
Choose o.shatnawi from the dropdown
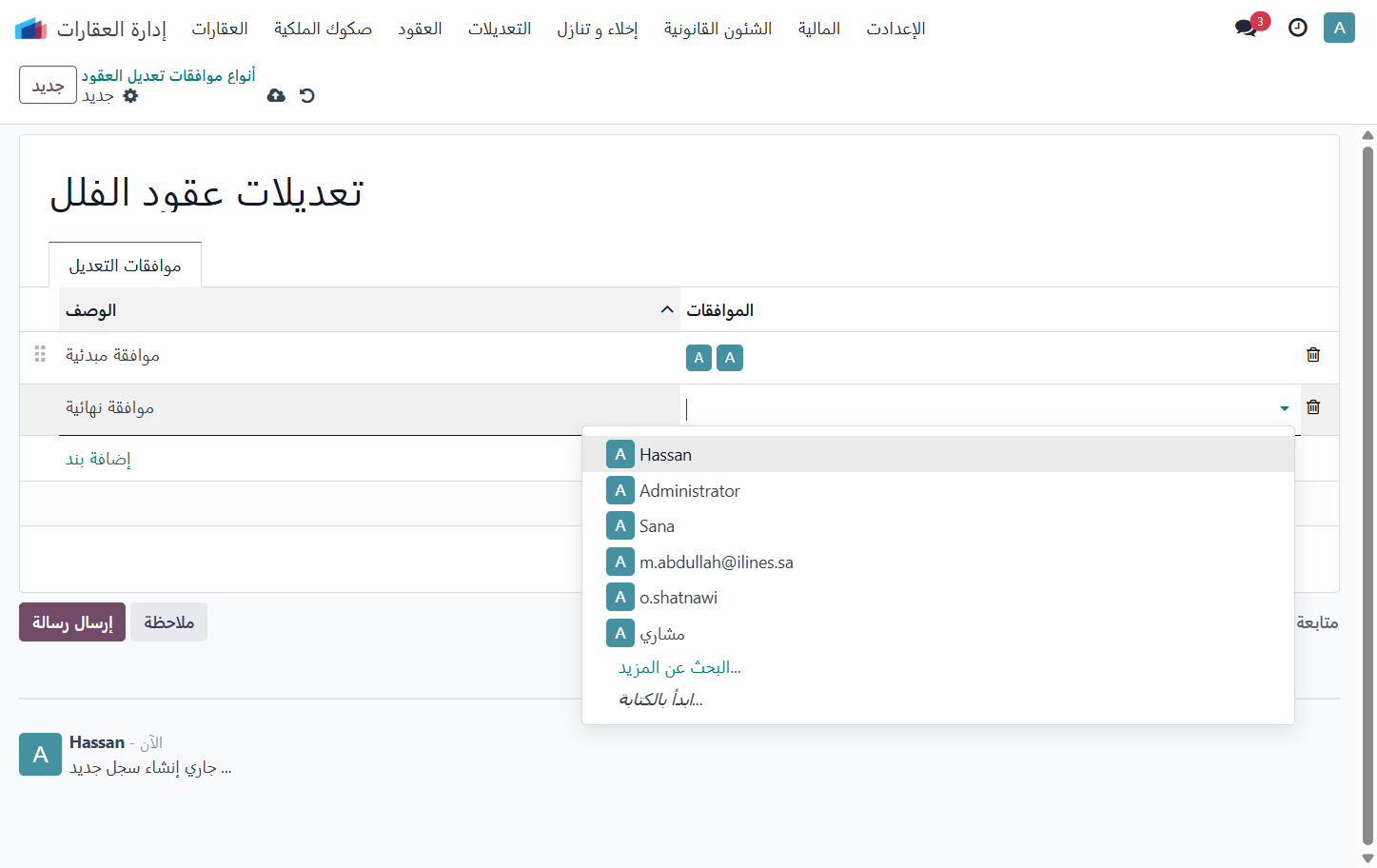[x=938, y=598]
